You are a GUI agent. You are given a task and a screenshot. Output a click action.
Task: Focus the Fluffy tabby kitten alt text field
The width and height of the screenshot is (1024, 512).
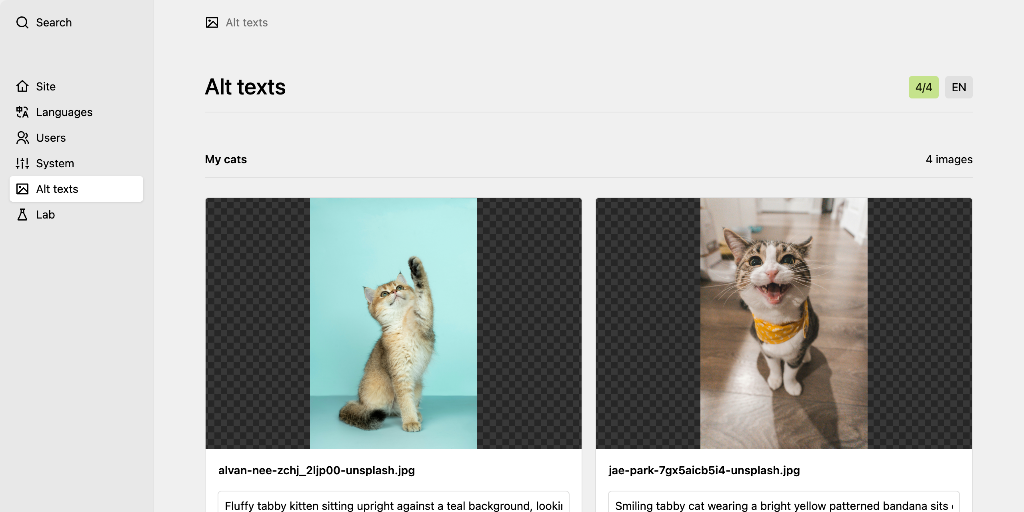(x=393, y=503)
